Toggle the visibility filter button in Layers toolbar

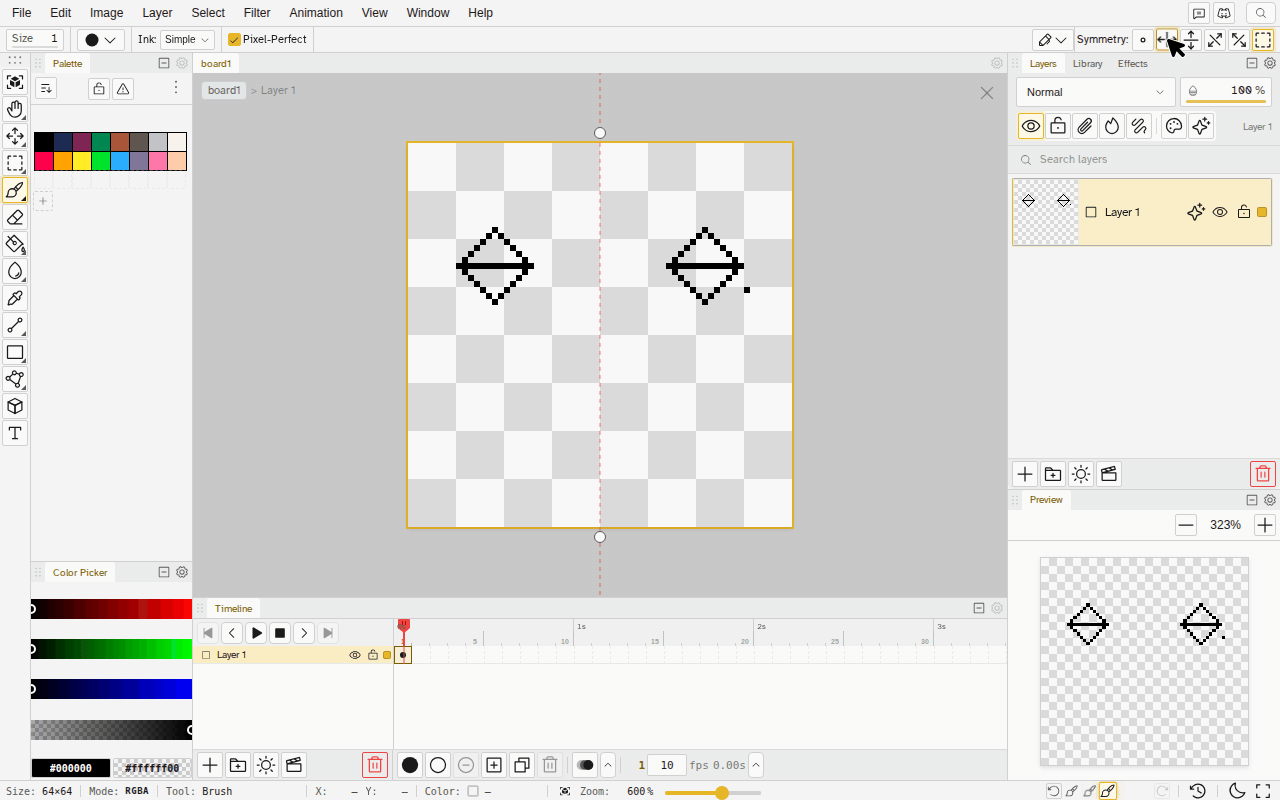tap(1031, 126)
